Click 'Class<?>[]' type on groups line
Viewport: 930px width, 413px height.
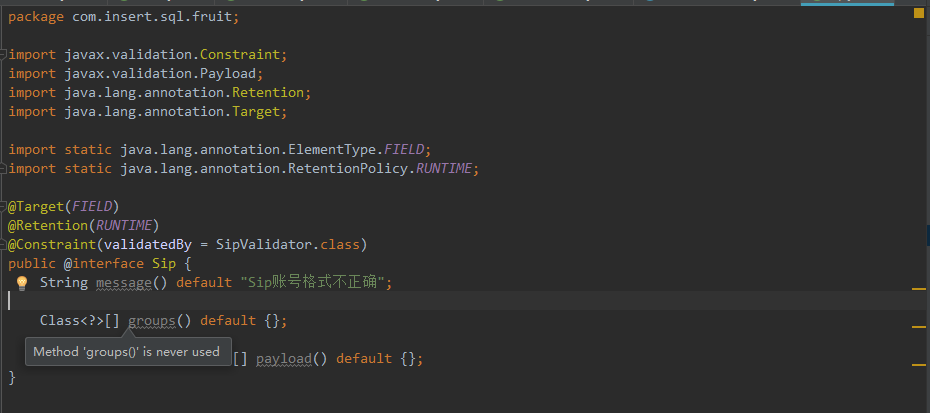(80, 320)
